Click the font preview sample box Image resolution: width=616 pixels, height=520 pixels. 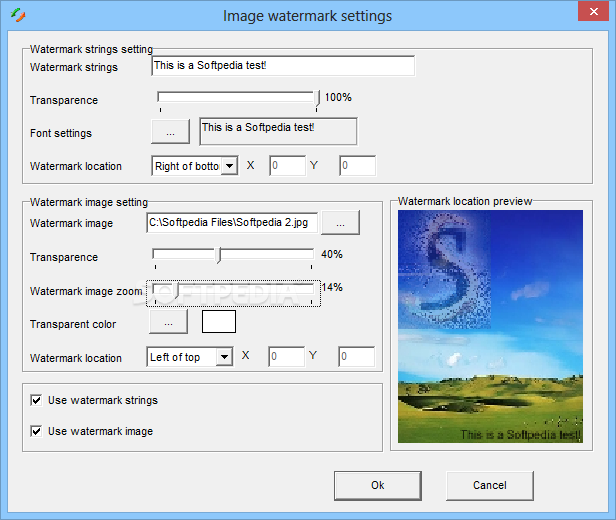278,131
